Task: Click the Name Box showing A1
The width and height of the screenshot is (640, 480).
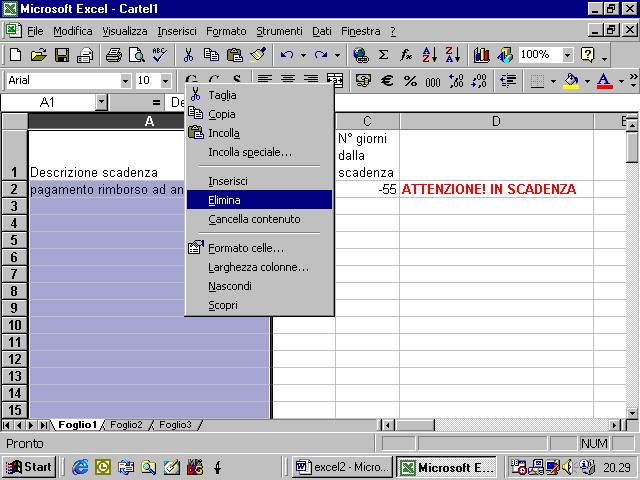Action: click(48, 102)
